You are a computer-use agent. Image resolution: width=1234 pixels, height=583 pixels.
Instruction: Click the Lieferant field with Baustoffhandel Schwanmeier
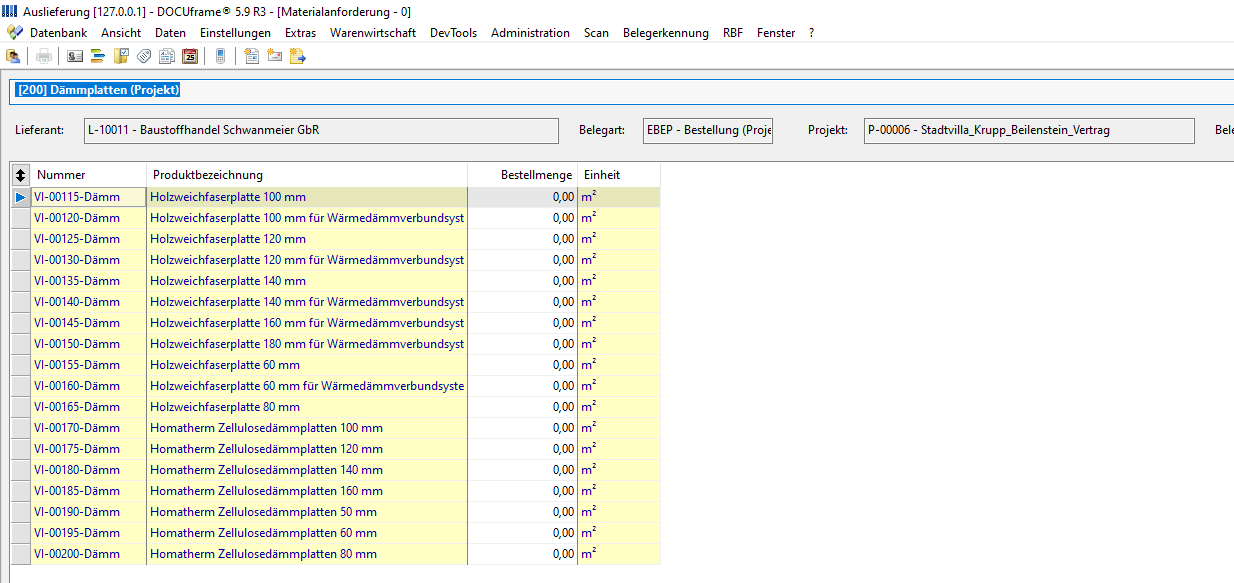point(321,131)
